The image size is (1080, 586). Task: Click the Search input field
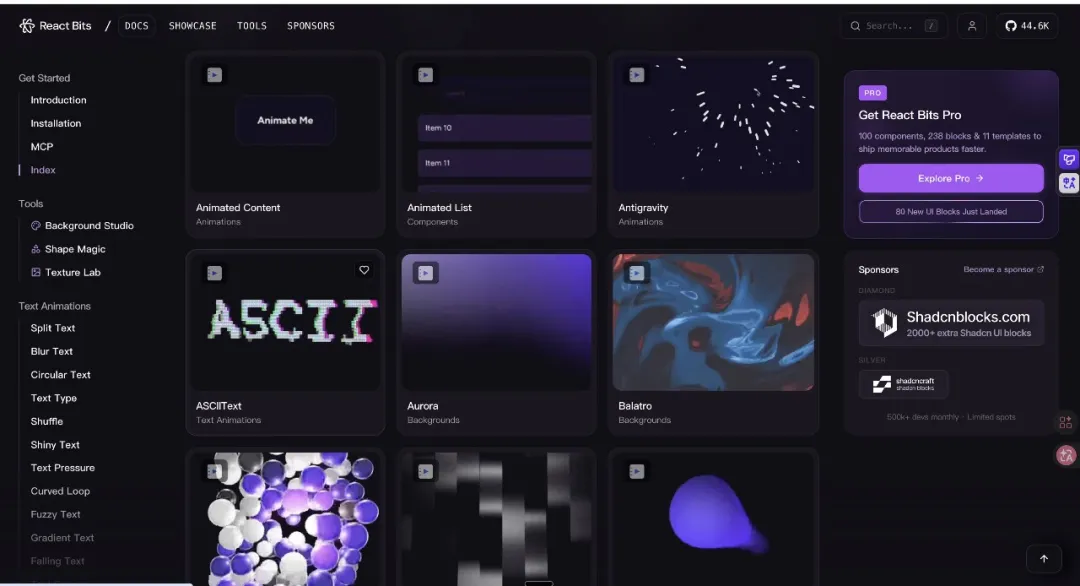(x=893, y=25)
